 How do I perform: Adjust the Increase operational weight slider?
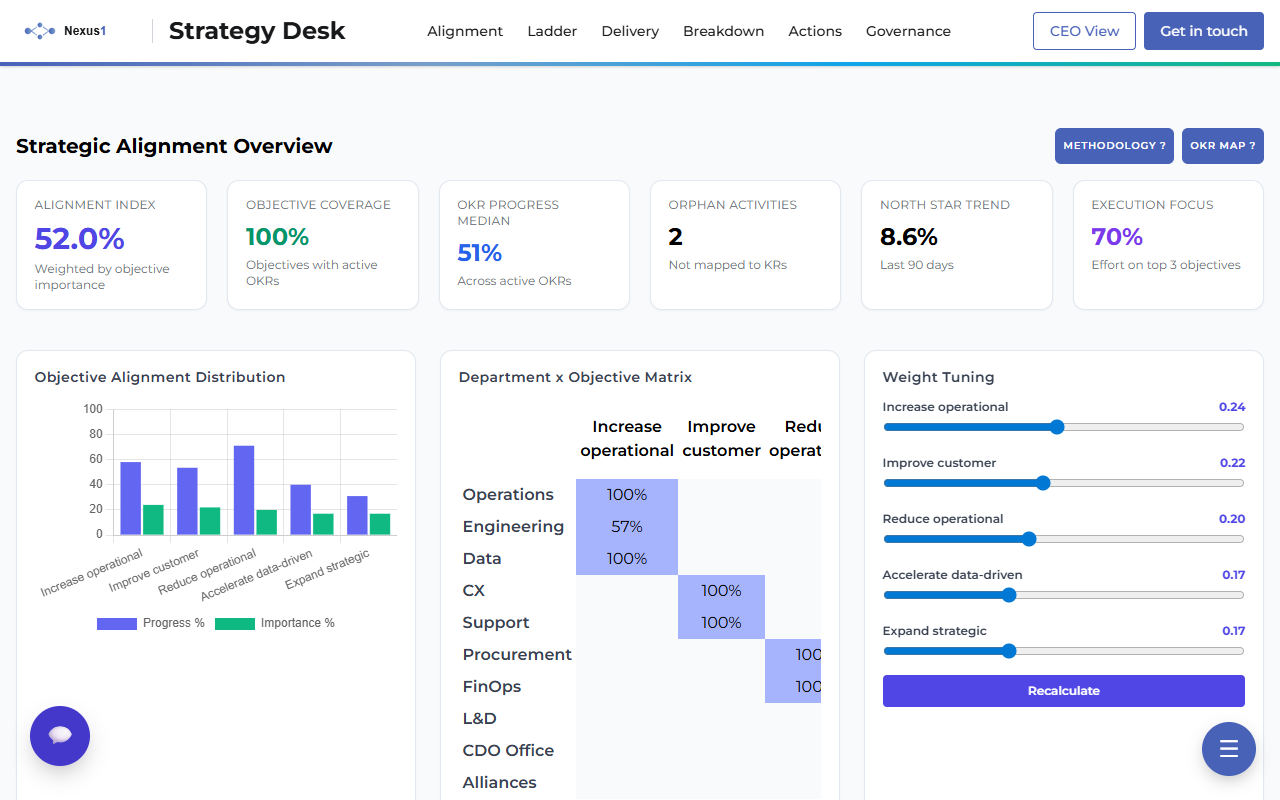[1056, 426]
